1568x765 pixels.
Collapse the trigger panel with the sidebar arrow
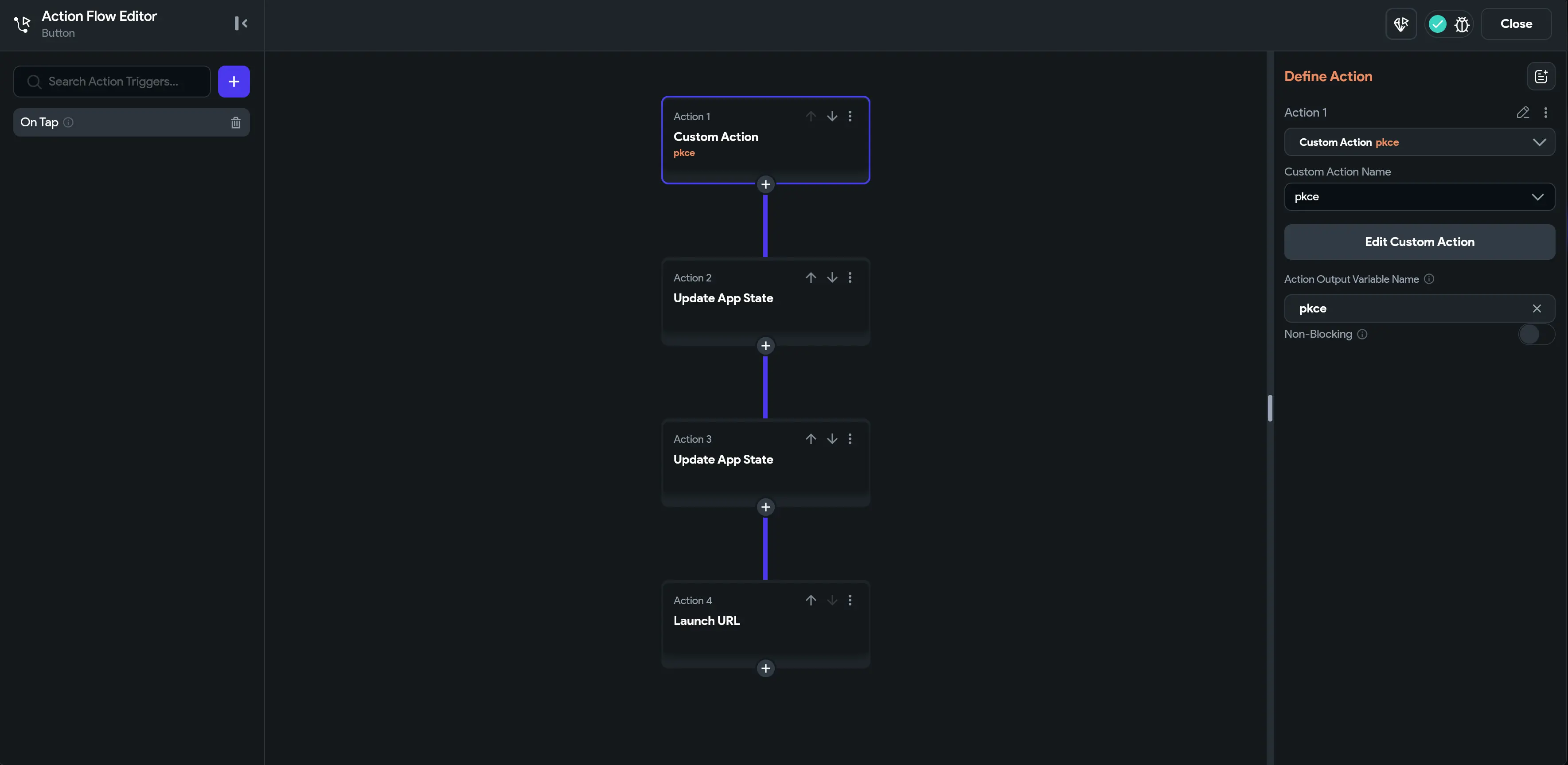pos(241,24)
